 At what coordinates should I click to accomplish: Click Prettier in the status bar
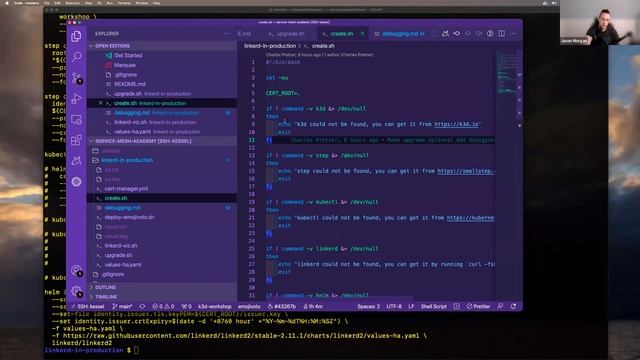pyautogui.click(x=478, y=307)
